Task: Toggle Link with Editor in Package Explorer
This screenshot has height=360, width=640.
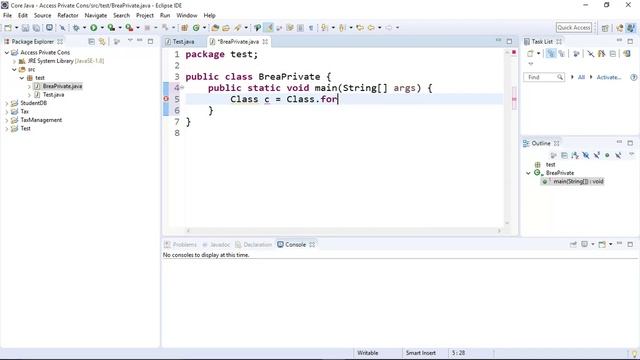Action: 102,42
